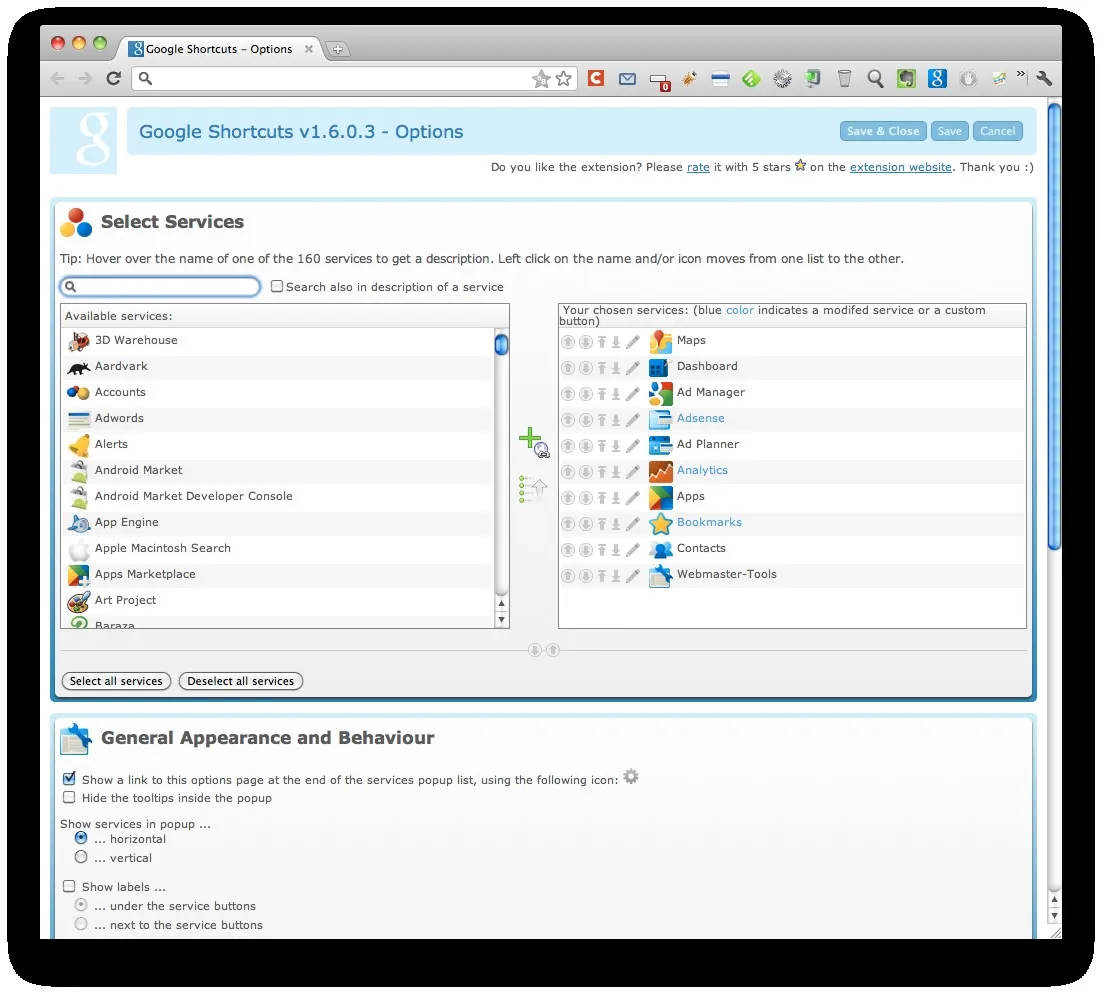
Task: Click the mail envelope extension icon
Action: point(627,79)
